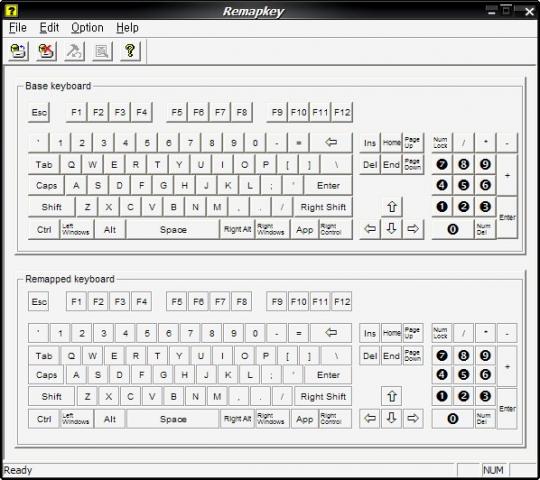The height and width of the screenshot is (480, 540).
Task: Select the down arrow key on Remapped keyboard
Action: click(x=392, y=418)
